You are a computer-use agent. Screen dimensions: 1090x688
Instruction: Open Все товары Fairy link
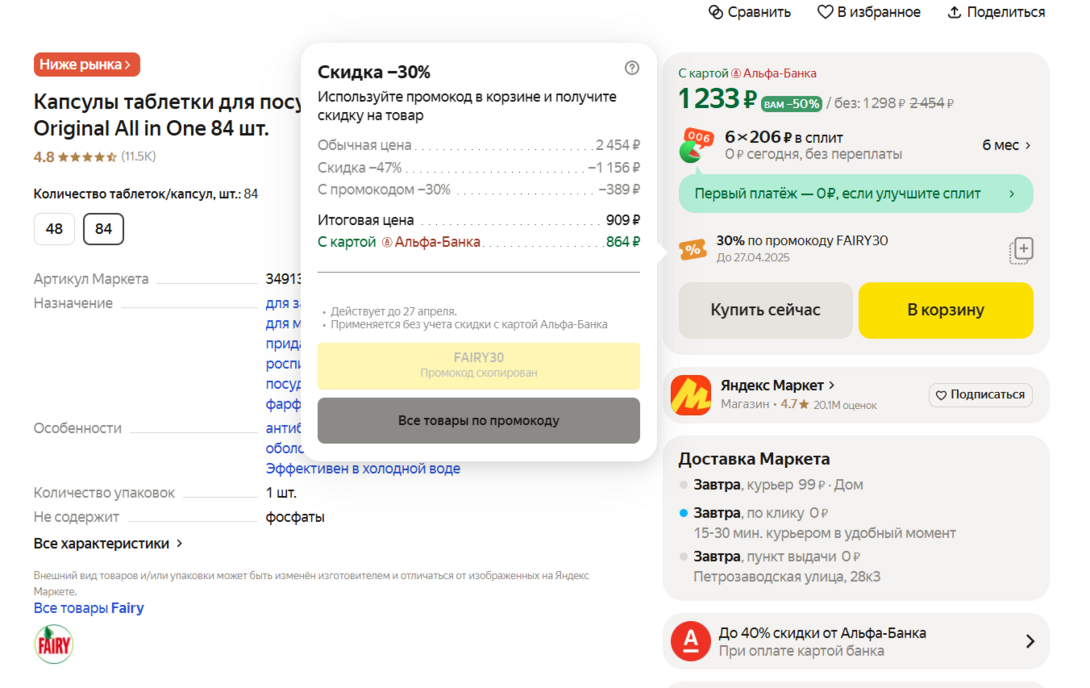[89, 608]
